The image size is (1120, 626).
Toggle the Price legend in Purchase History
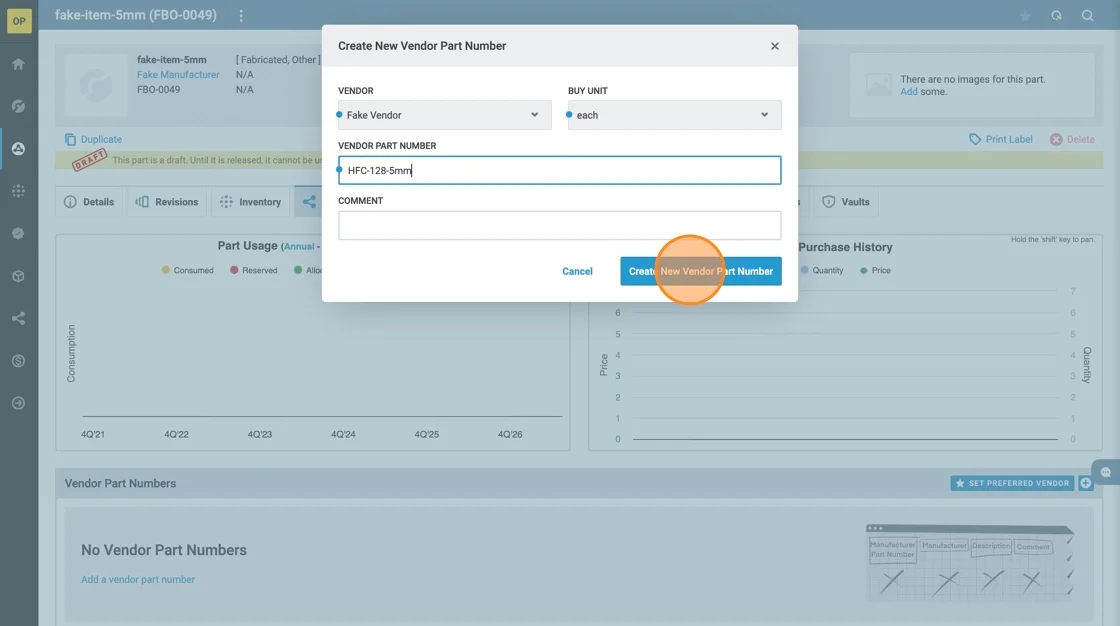[x=874, y=270]
